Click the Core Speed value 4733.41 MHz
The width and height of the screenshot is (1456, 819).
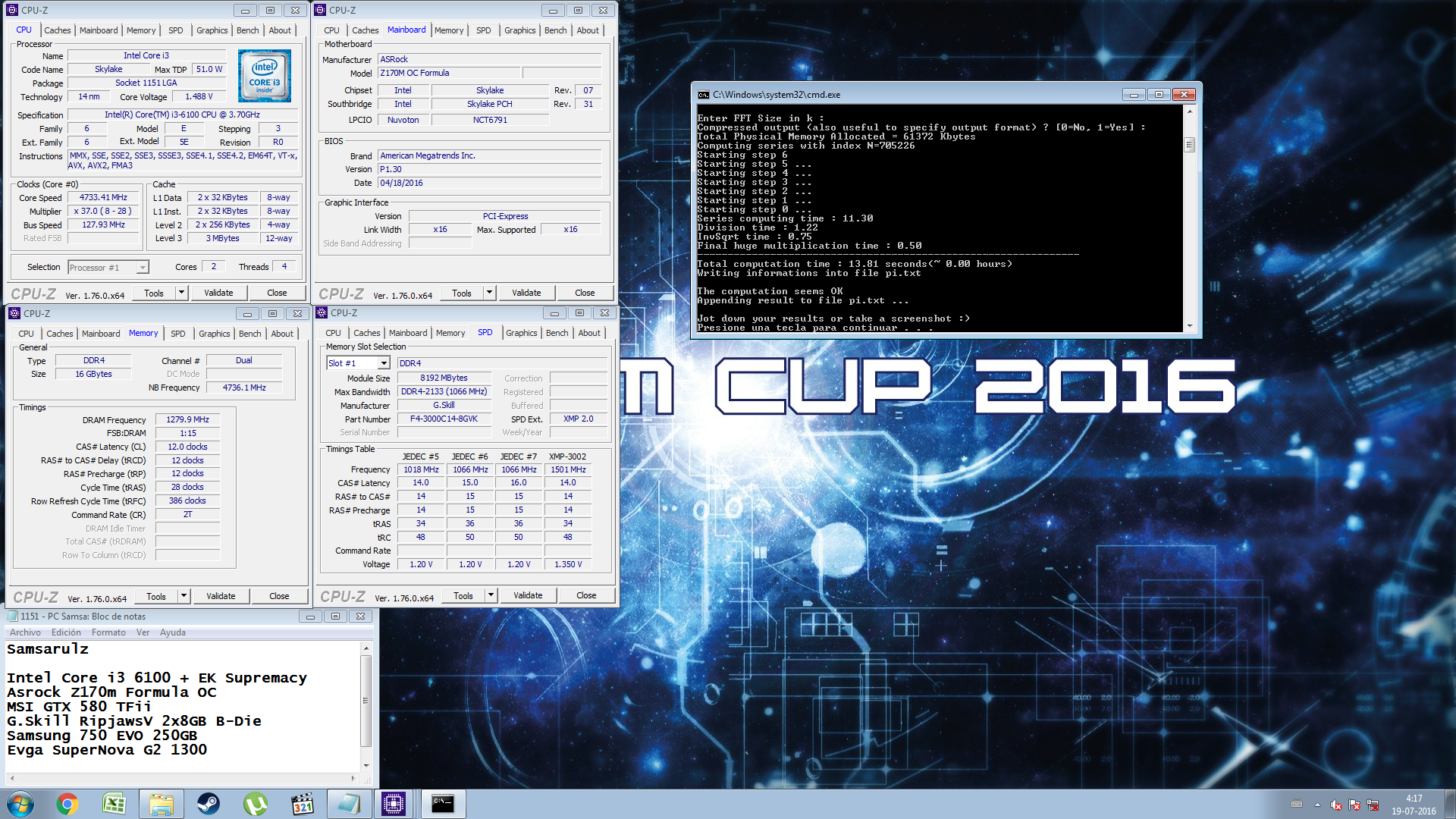coord(103,197)
